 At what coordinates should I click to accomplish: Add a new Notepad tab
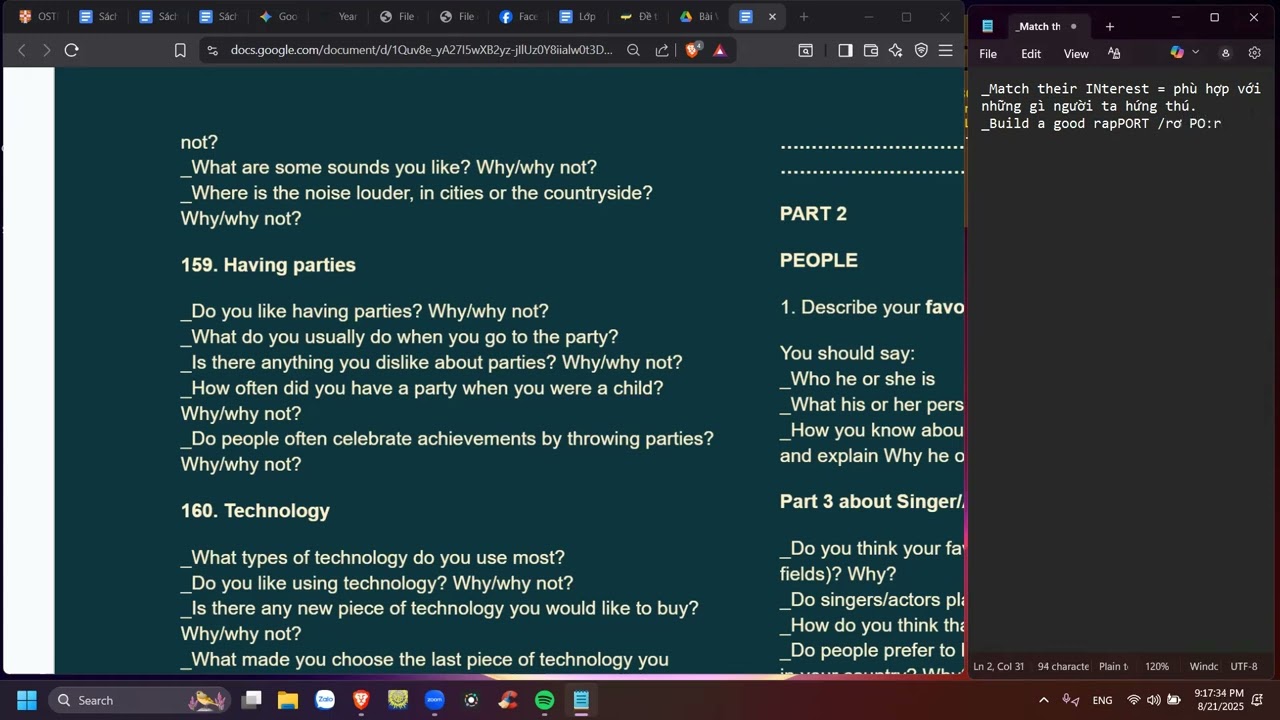tap(1109, 27)
